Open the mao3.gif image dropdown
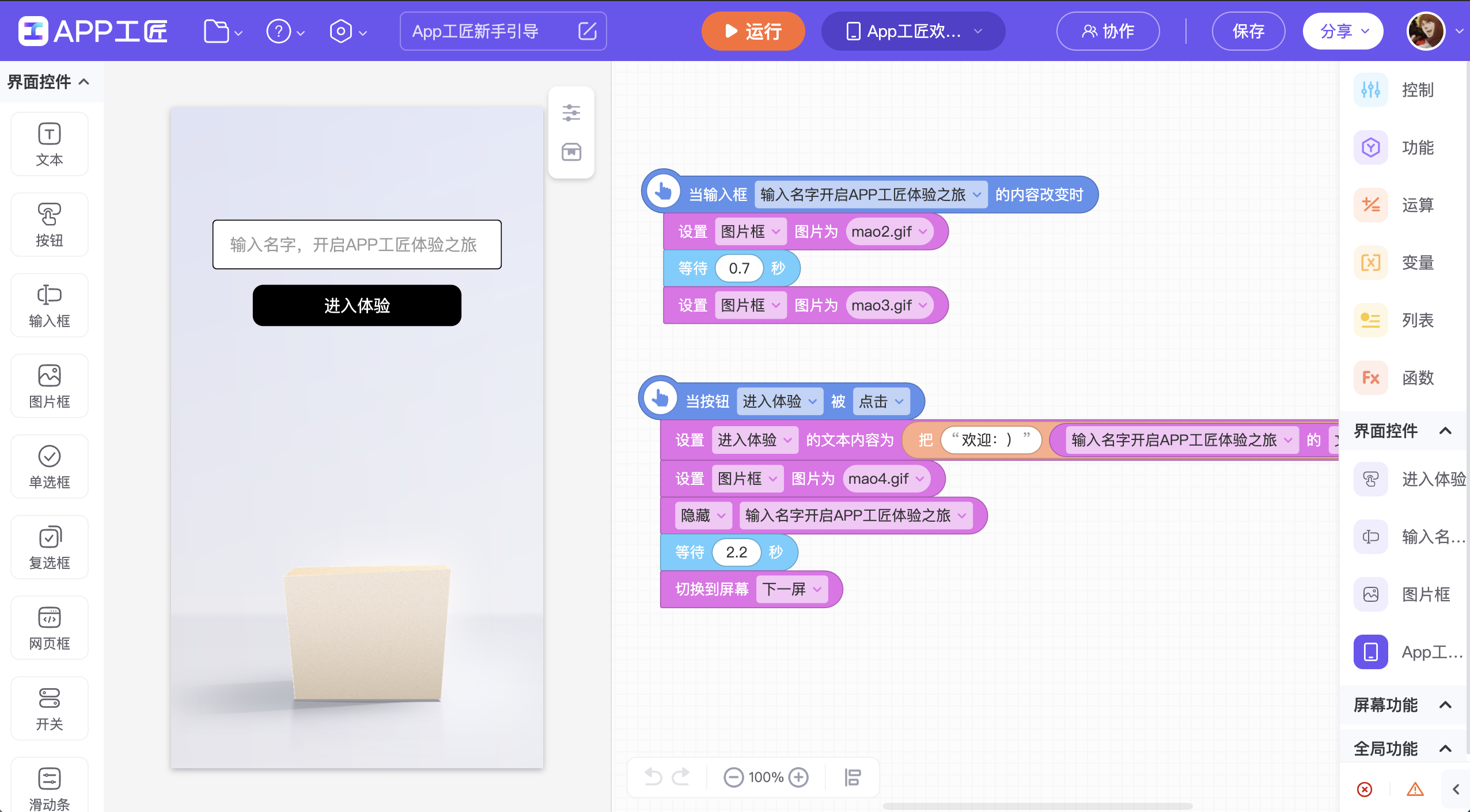Screen dimensions: 1470x812 [889, 305]
